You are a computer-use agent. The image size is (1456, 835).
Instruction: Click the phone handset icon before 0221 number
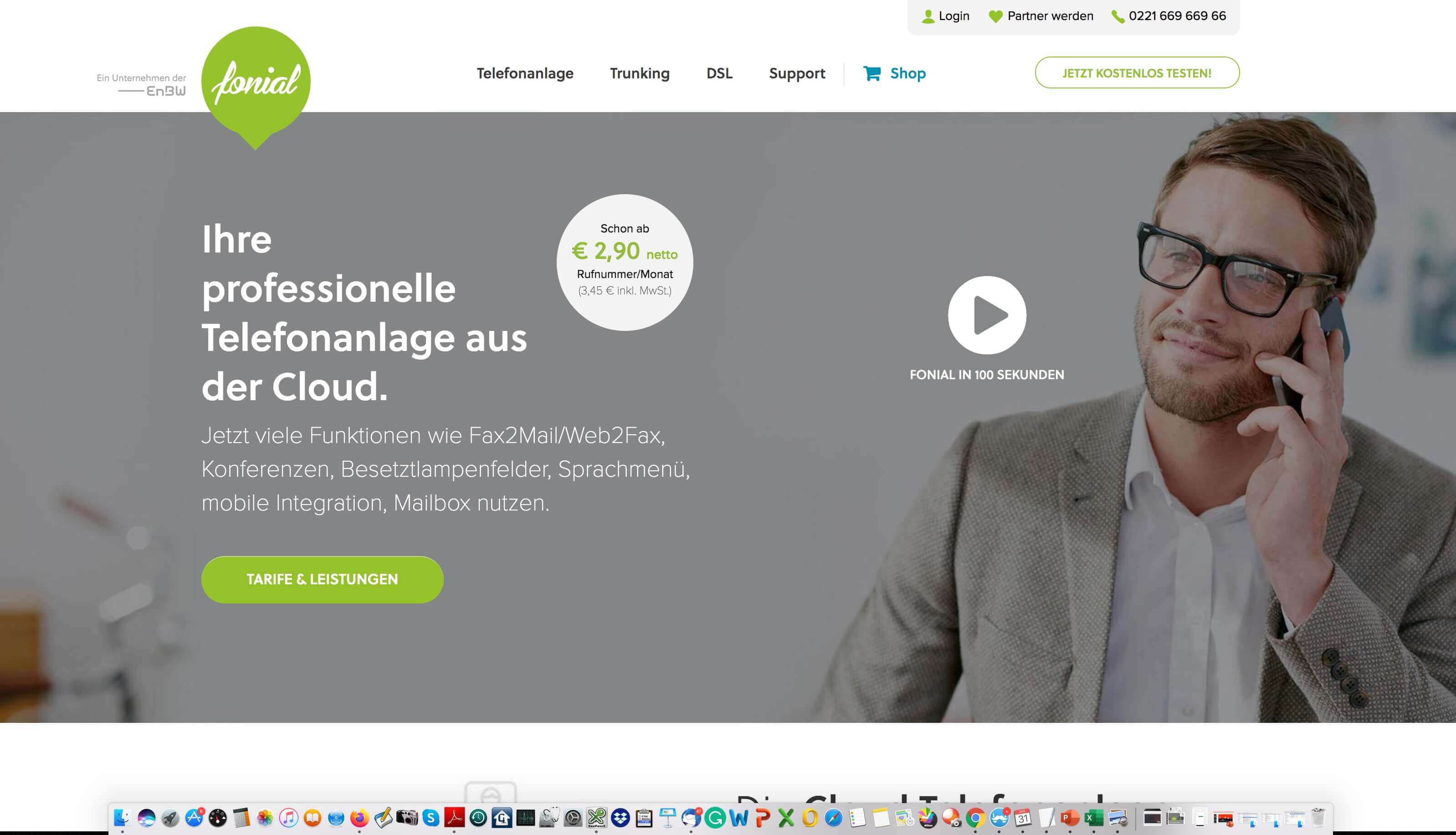coord(1118,16)
